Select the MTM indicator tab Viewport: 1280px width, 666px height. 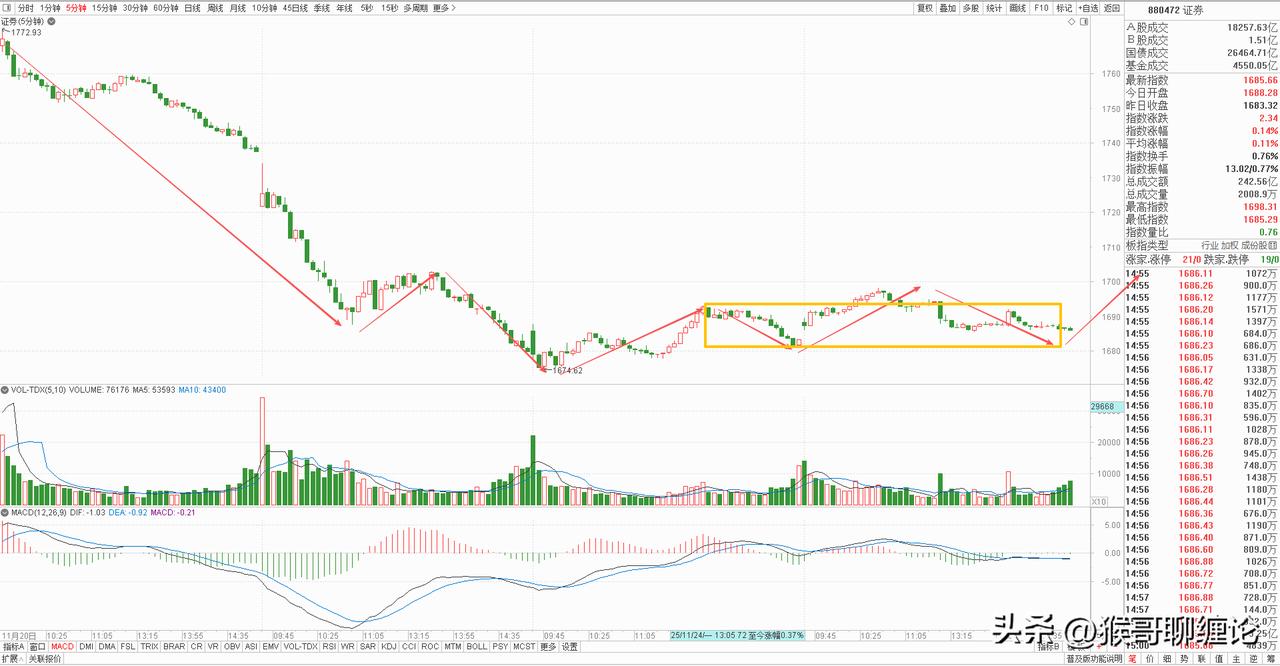[453, 646]
